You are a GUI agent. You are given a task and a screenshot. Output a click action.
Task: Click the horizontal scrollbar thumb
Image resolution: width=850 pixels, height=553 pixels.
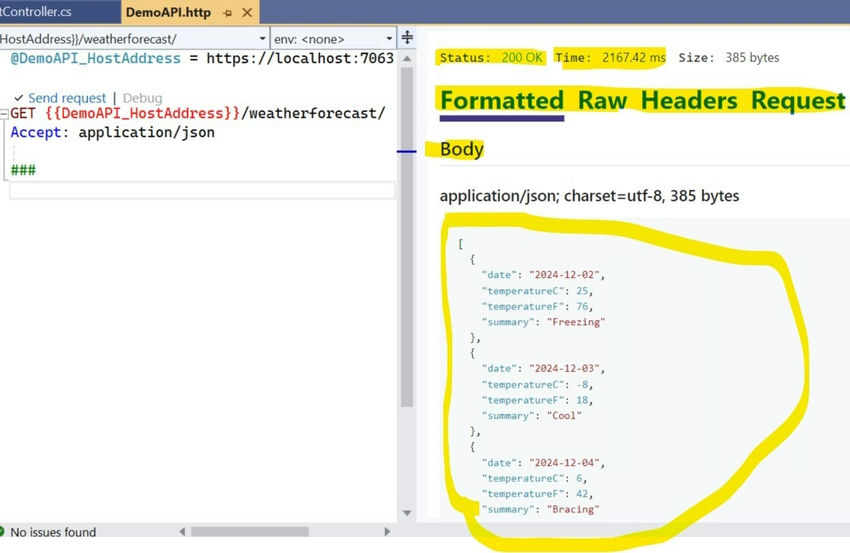point(250,532)
